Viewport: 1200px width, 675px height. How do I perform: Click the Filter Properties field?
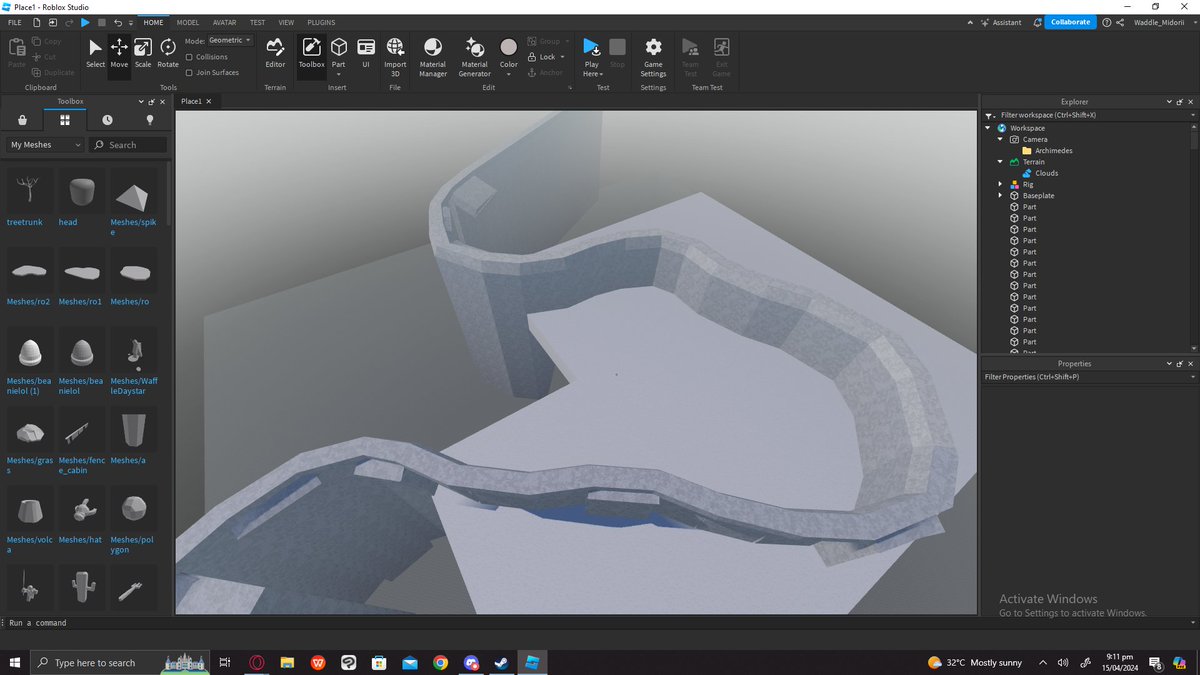(x=1088, y=377)
